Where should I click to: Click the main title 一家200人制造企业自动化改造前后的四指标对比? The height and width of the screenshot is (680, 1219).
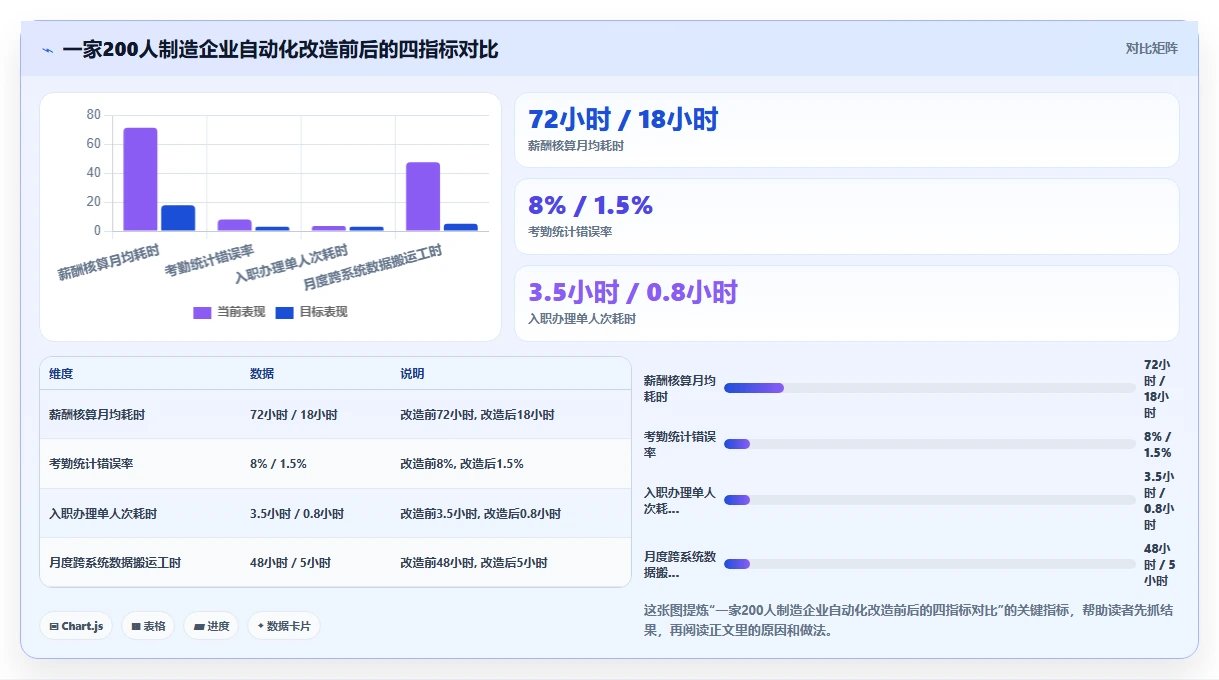(x=280, y=50)
